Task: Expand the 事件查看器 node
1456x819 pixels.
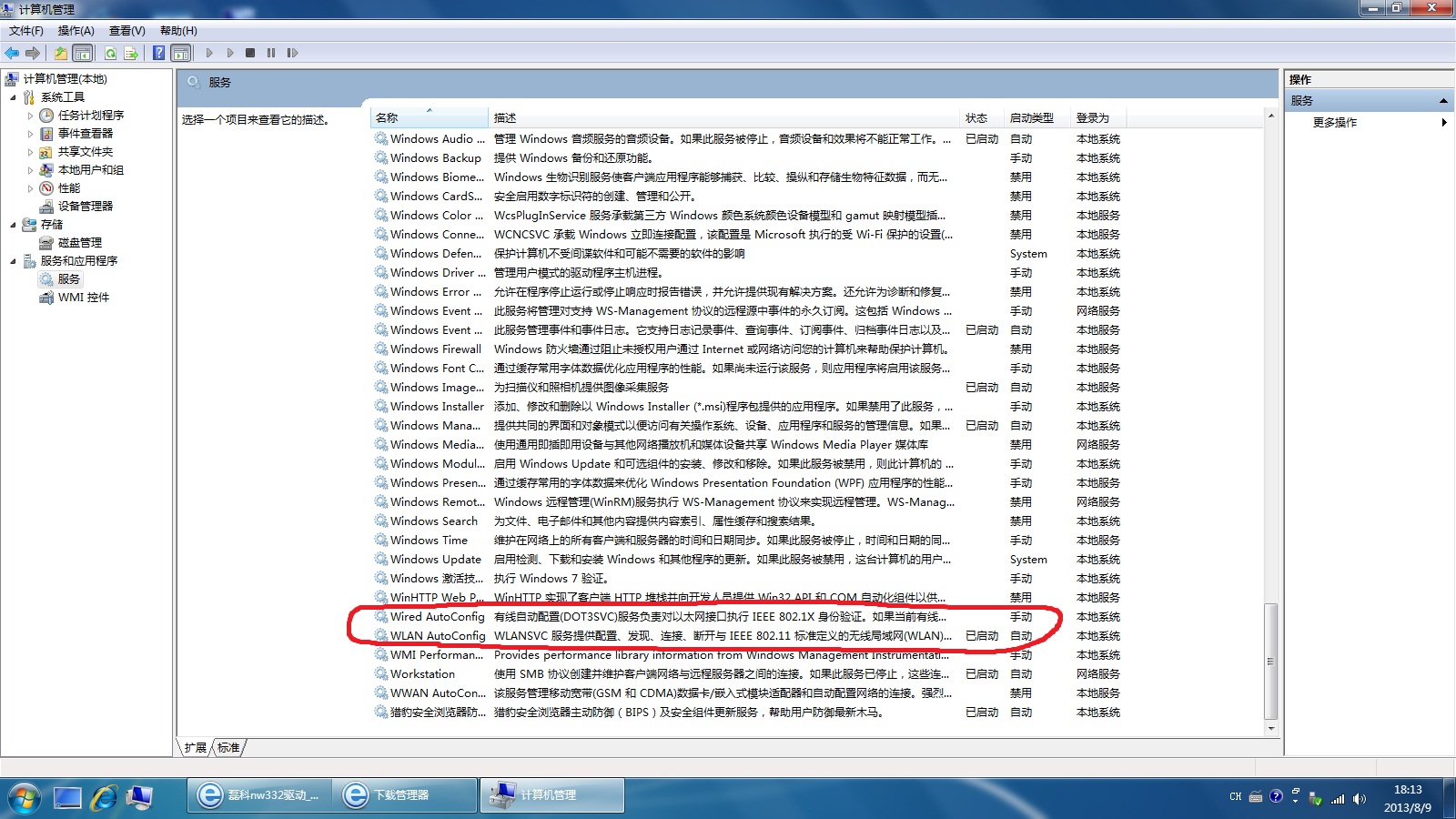Action: 30,134
